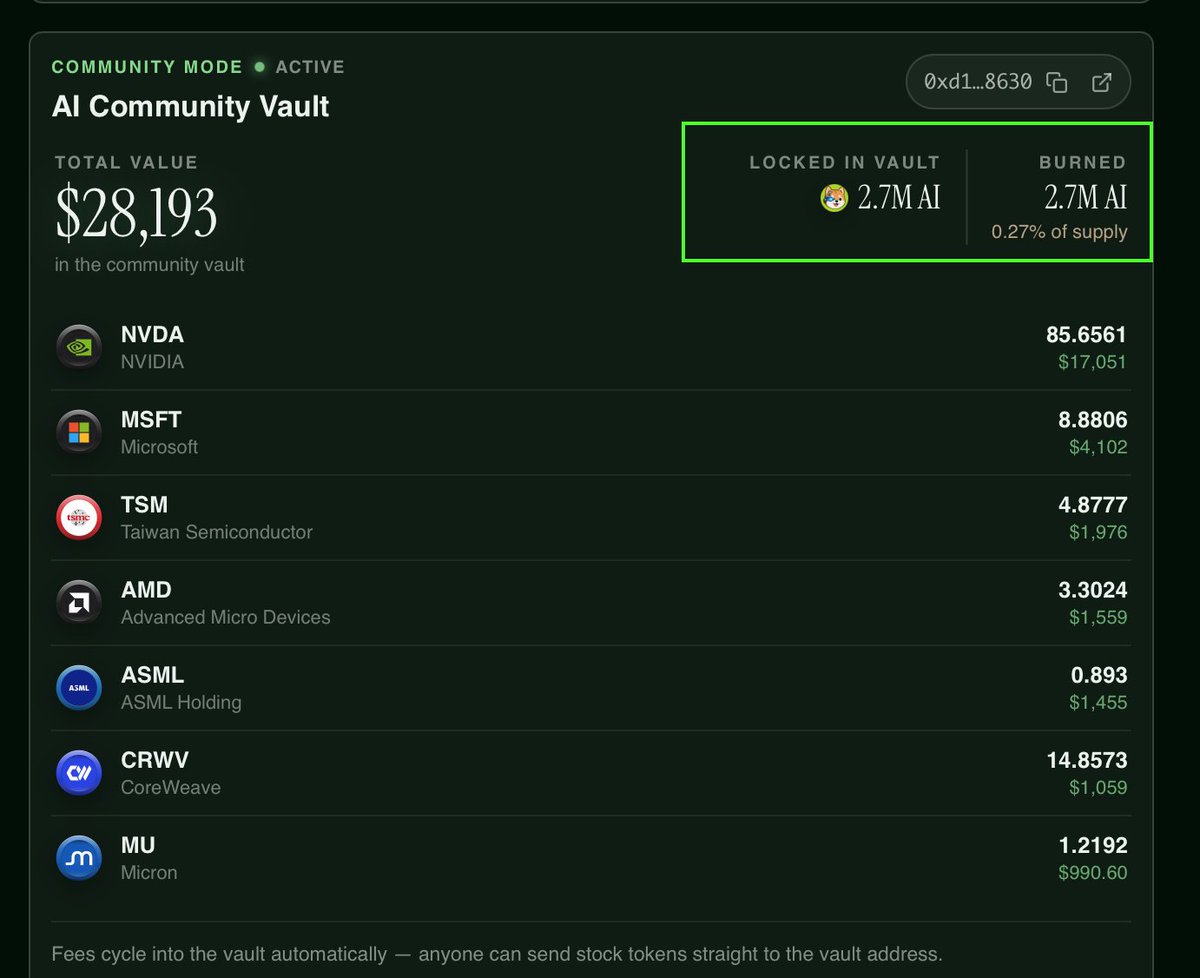Copy the vault address with copy icon
The image size is (1200, 978).
(x=1056, y=82)
